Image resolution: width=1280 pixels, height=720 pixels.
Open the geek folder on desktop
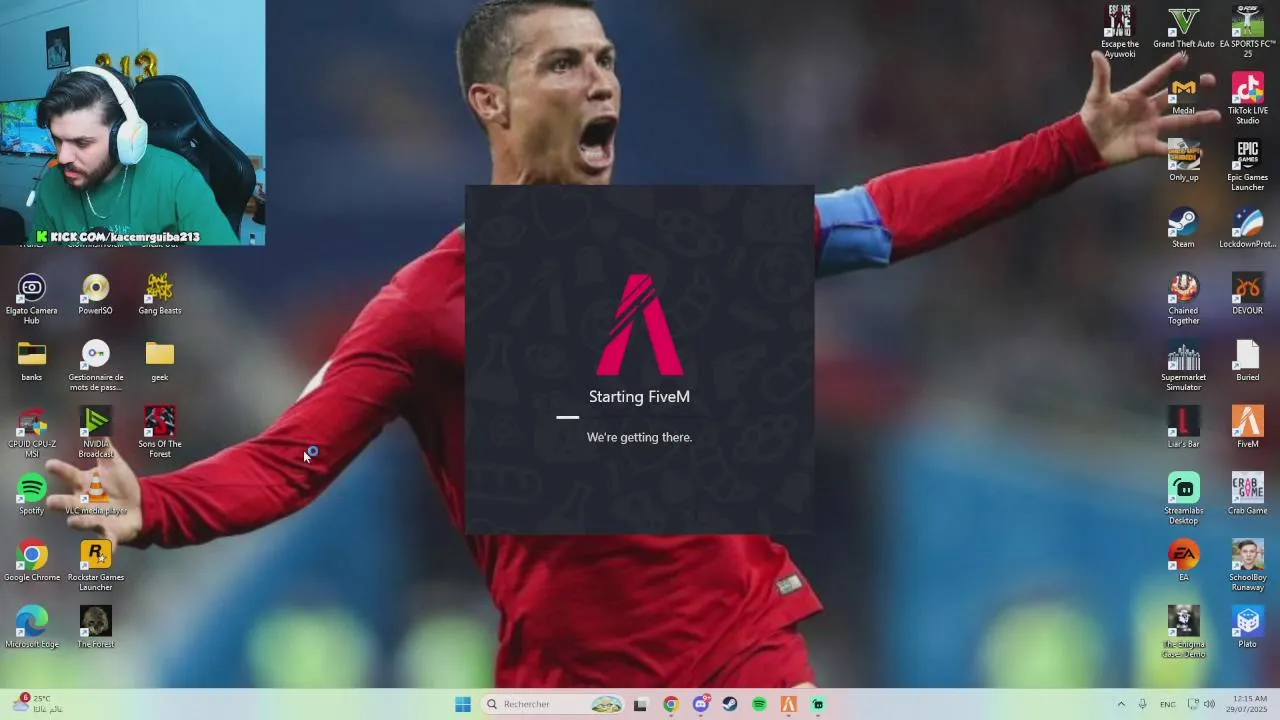pyautogui.click(x=159, y=361)
